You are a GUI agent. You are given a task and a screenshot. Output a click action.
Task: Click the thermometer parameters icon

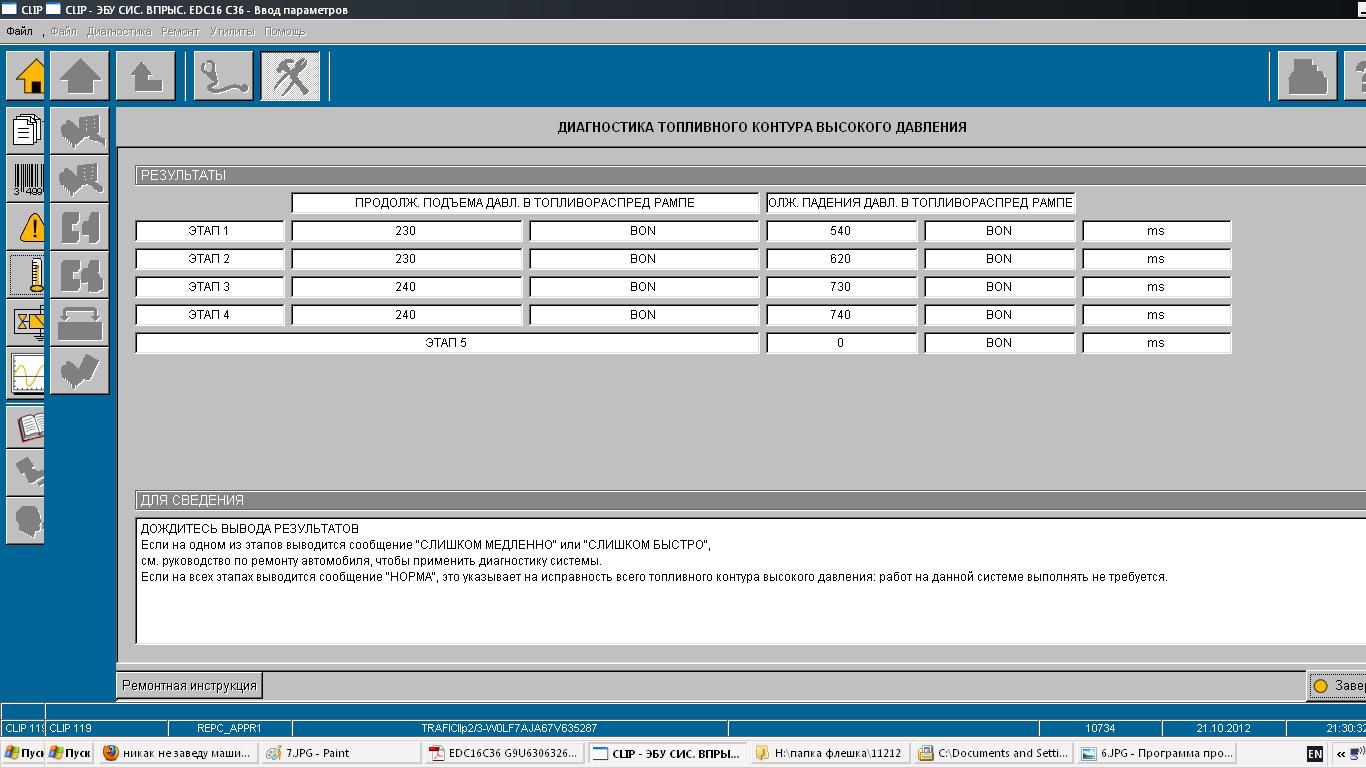click(27, 273)
